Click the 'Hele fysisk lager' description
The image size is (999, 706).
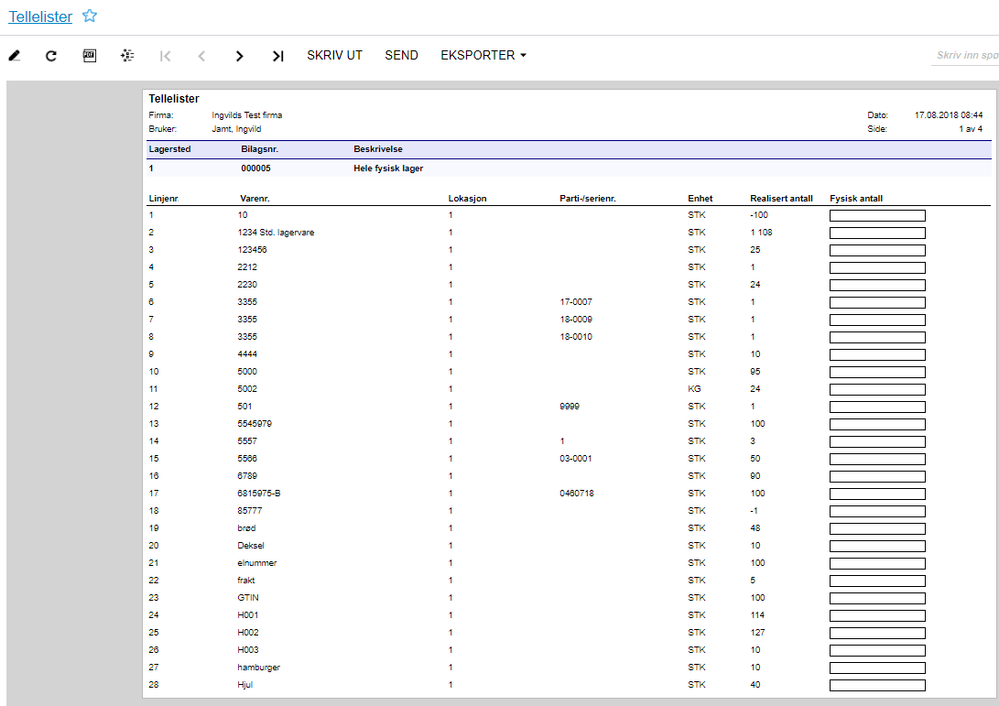pyautogui.click(x=388, y=168)
